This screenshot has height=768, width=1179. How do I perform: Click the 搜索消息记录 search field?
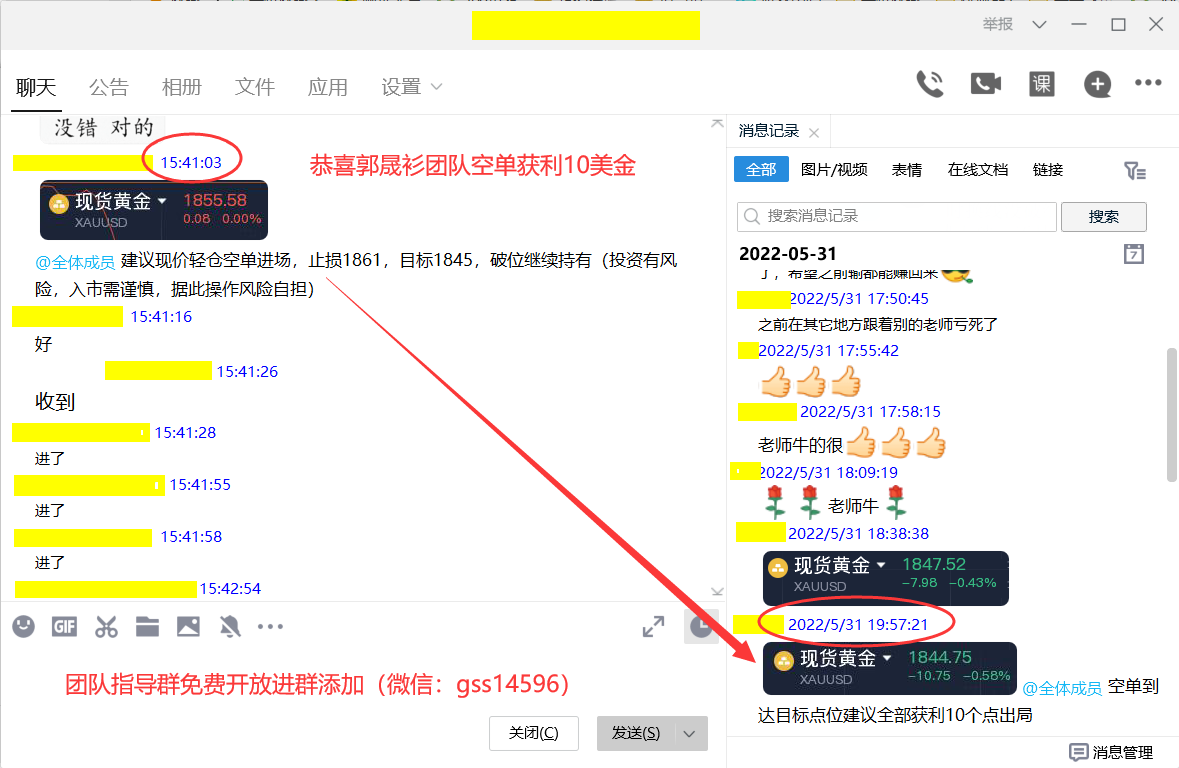(x=896, y=217)
